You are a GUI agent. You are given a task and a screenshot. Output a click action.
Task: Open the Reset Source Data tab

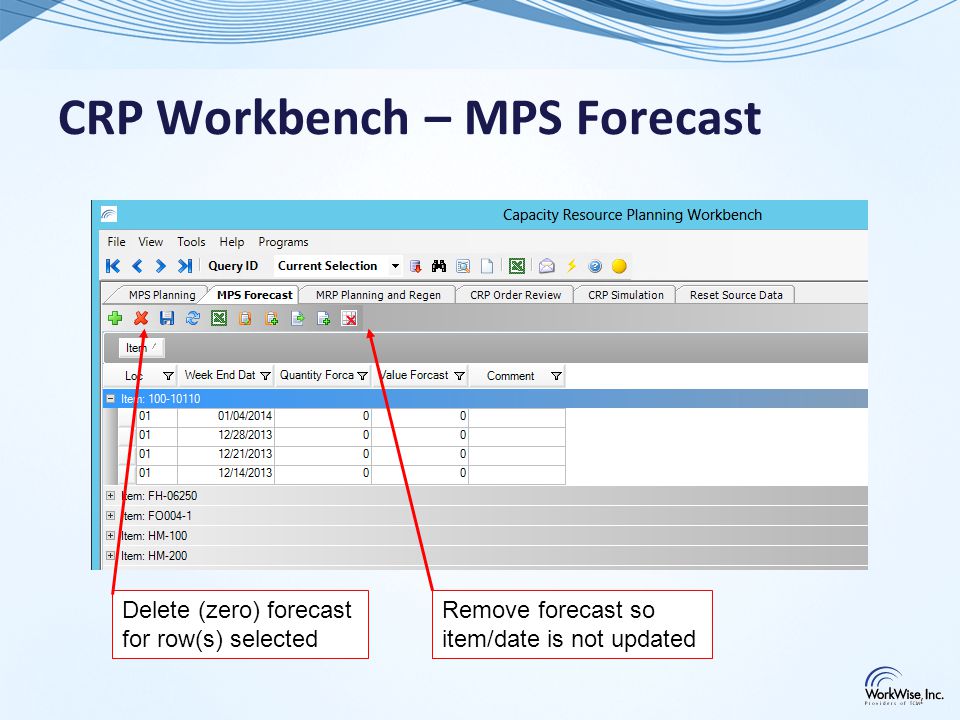[736, 294]
